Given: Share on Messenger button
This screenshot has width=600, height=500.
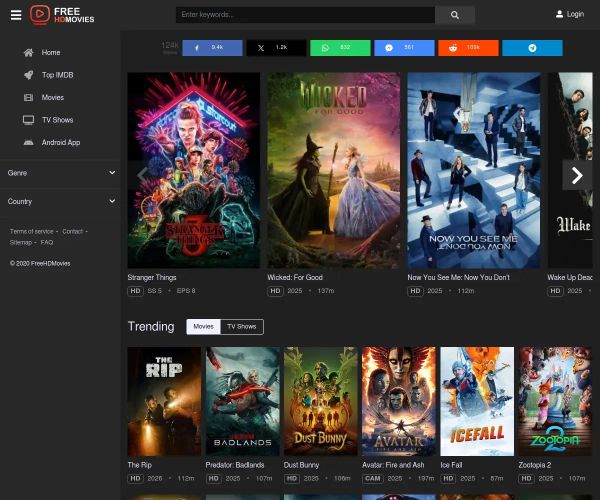Looking at the screenshot, I should 404,48.
